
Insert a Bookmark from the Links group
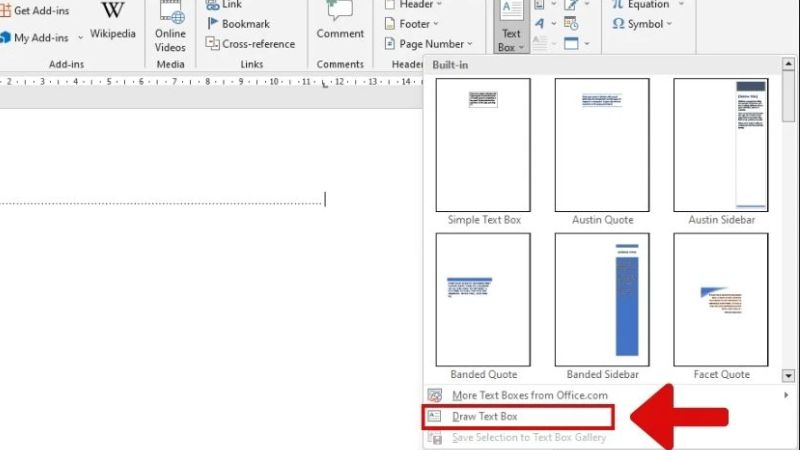pos(238,24)
